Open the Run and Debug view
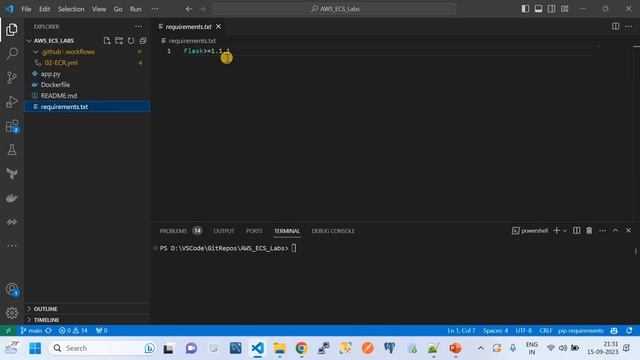Image resolution: width=640 pixels, height=360 pixels. (x=12, y=102)
